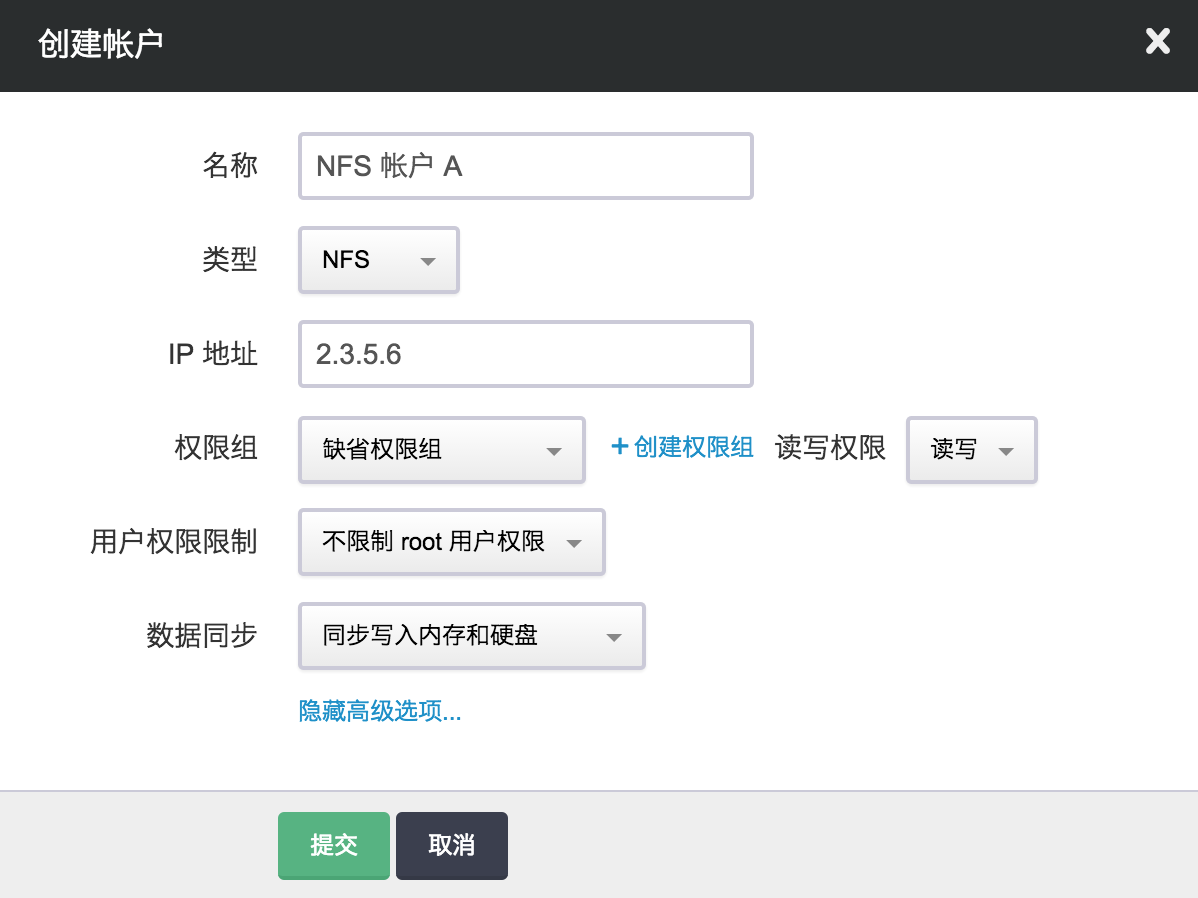Click the 数据同步 label

click(202, 636)
